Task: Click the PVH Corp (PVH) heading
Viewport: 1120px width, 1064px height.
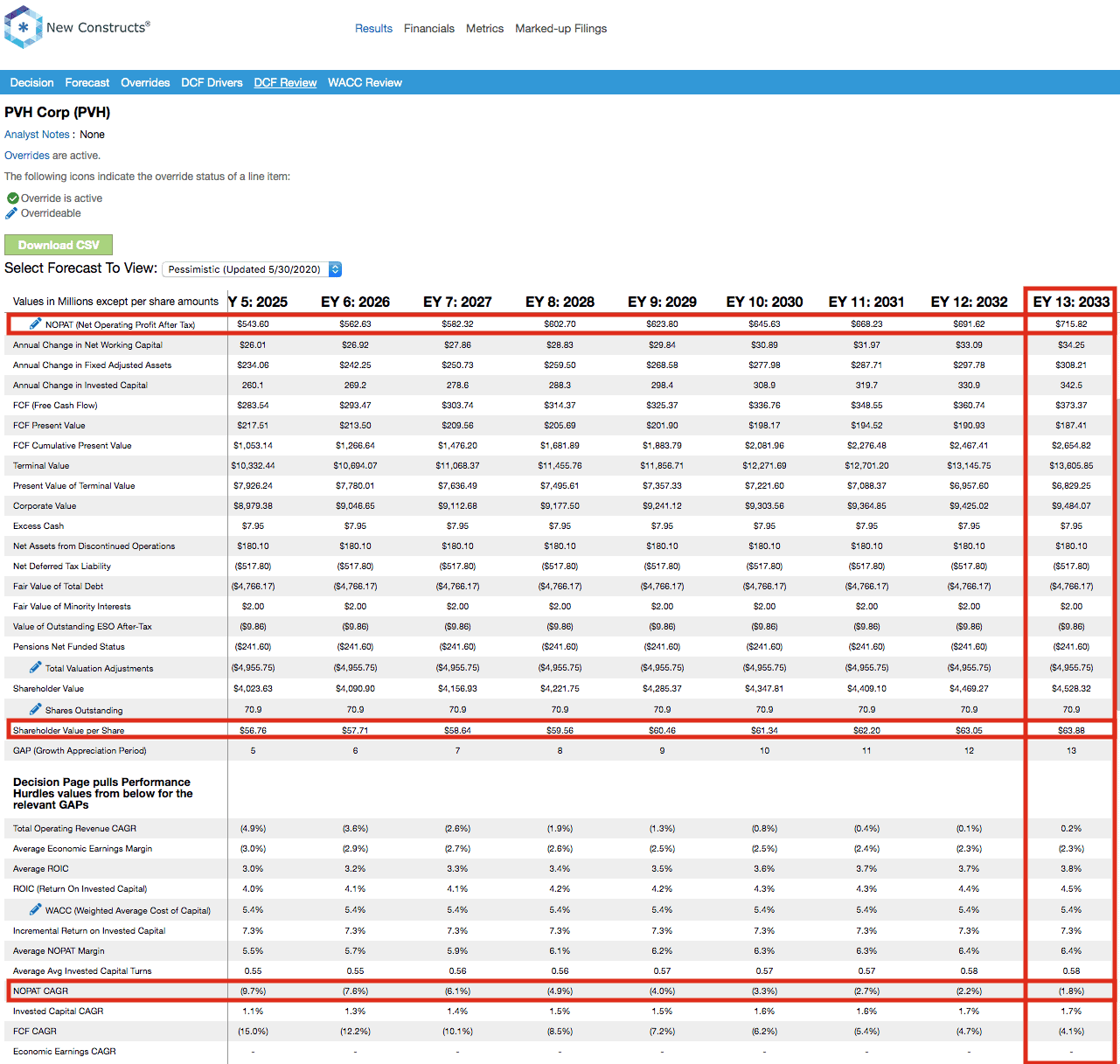Action: point(58,112)
